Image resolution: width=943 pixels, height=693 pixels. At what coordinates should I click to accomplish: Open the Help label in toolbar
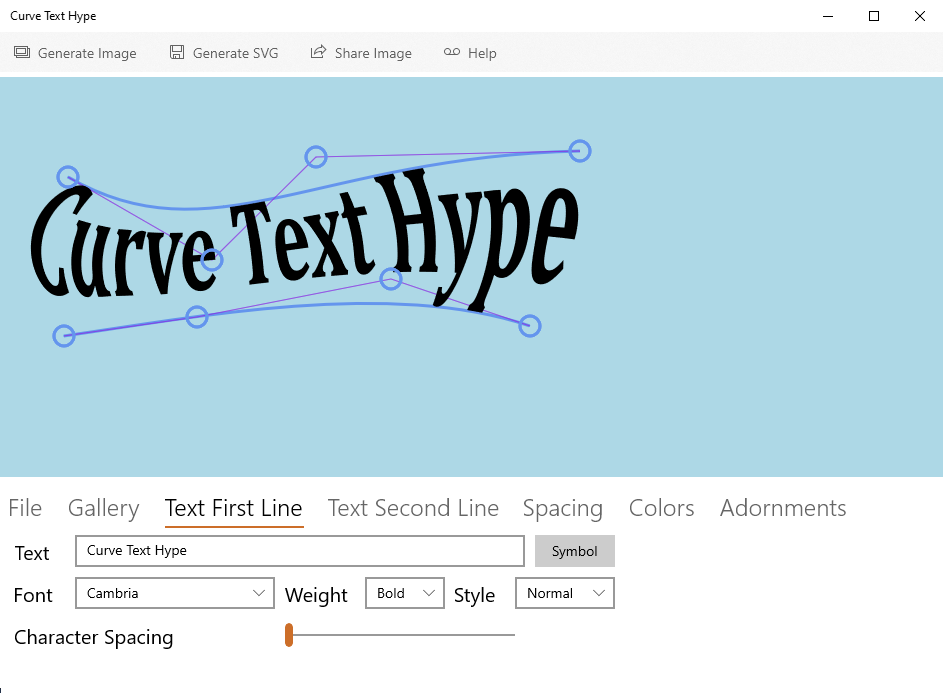click(482, 54)
